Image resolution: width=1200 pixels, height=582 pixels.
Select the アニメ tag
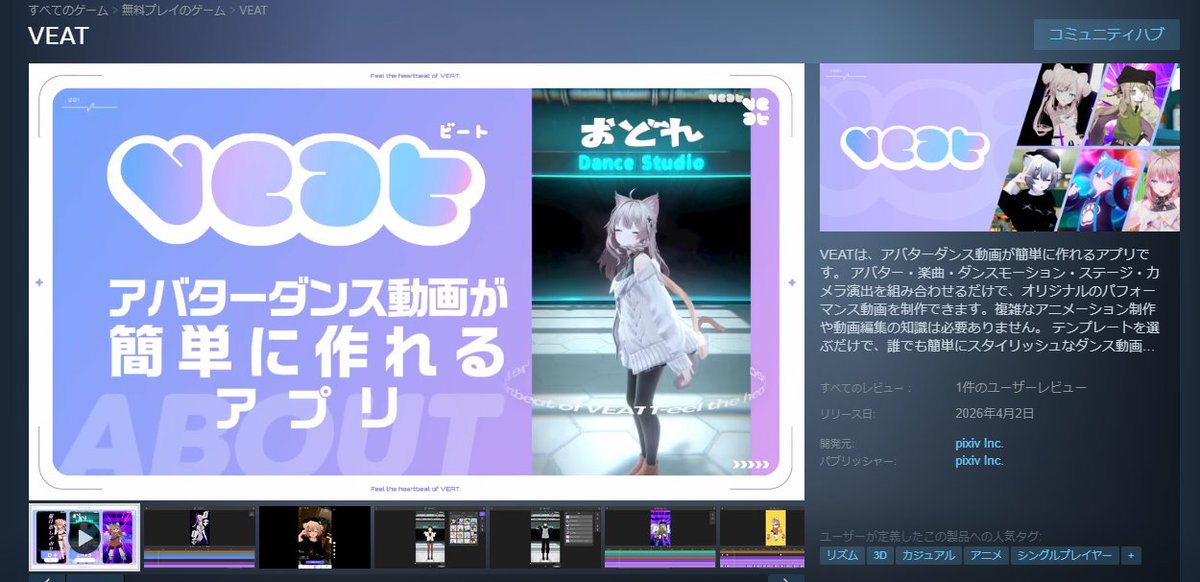coord(984,555)
